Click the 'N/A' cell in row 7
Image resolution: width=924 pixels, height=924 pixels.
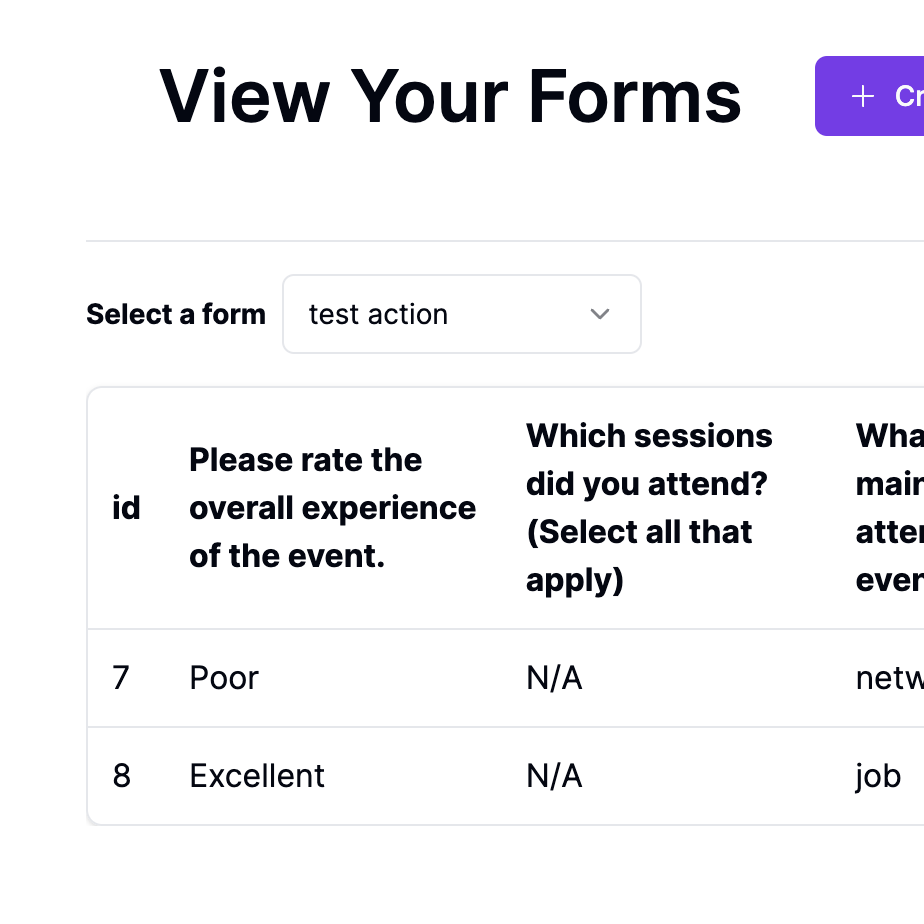coord(554,677)
